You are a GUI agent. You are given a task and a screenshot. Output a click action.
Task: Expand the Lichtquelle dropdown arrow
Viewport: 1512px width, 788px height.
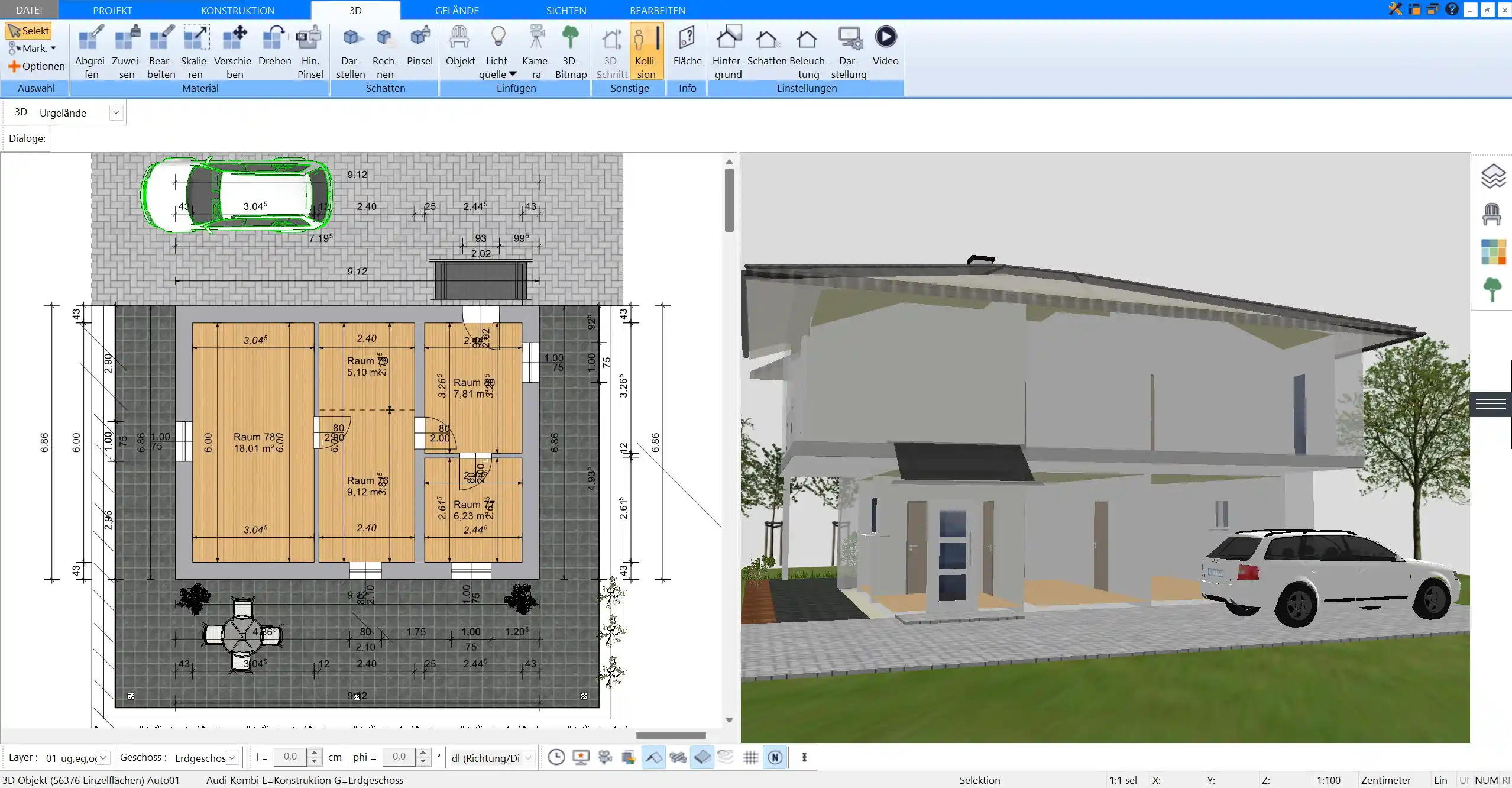click(x=513, y=74)
